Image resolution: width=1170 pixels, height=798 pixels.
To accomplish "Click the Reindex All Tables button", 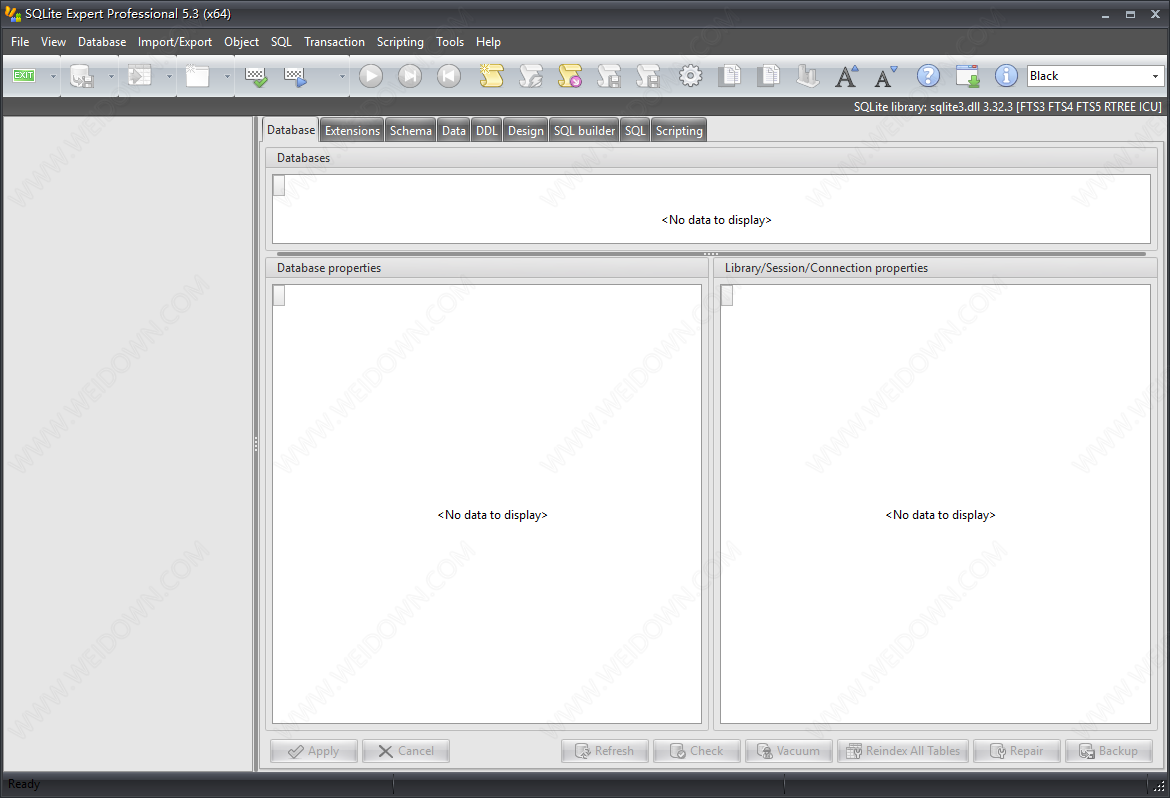I will pyautogui.click(x=903, y=751).
